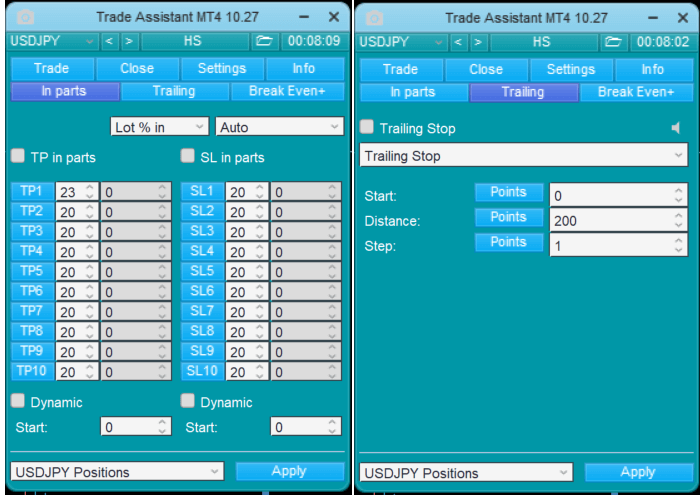
Task: Open the Lot % in dropdown
Action: pyautogui.click(x=160, y=127)
